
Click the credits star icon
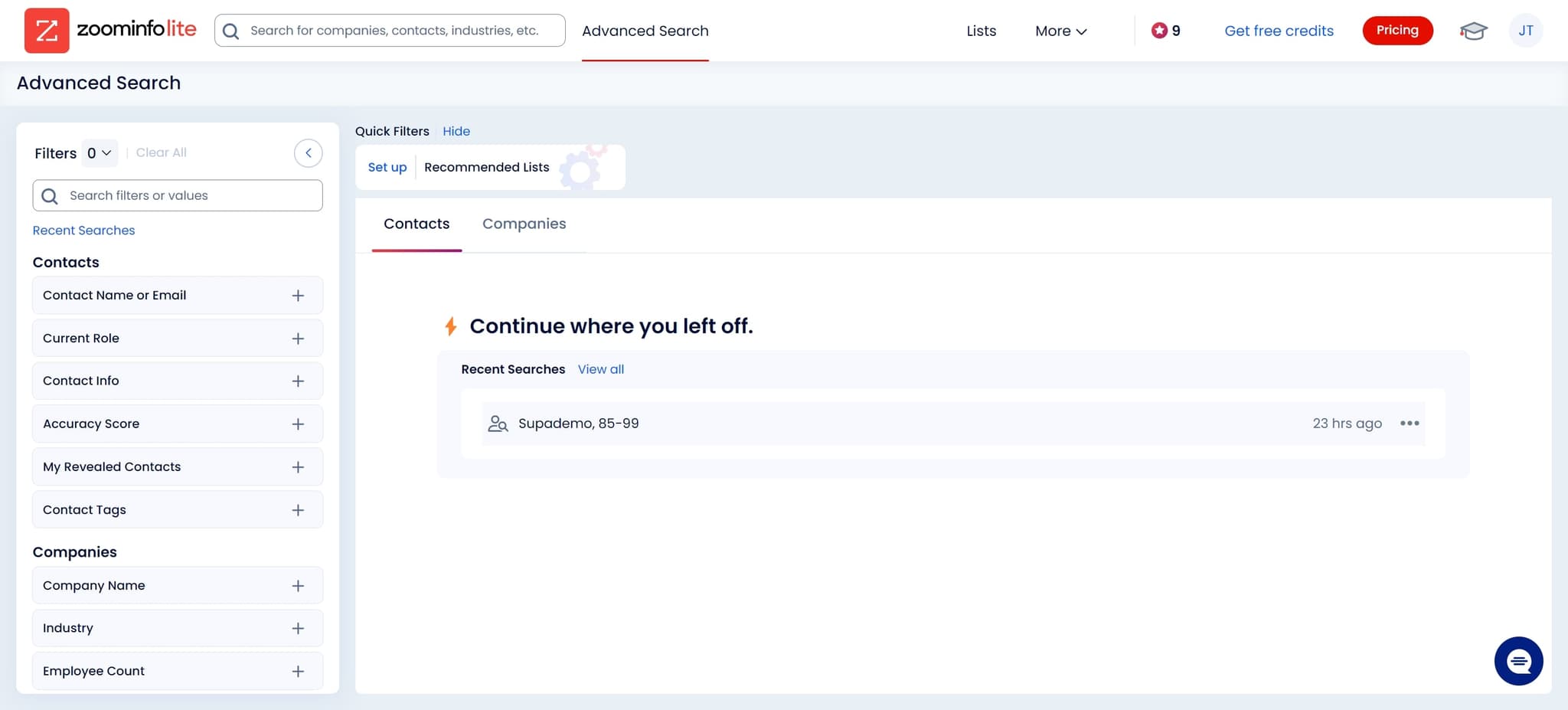[1159, 31]
